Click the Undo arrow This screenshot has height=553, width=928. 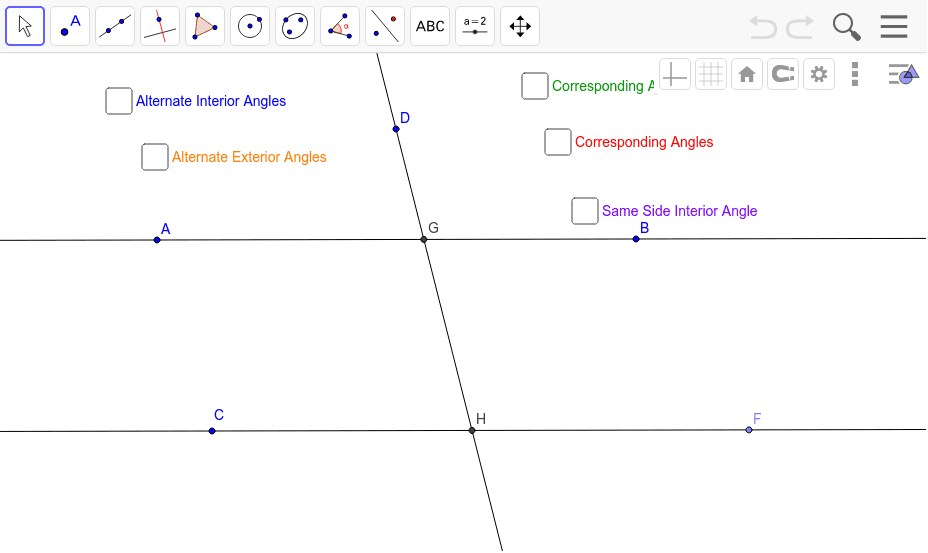[x=763, y=27]
